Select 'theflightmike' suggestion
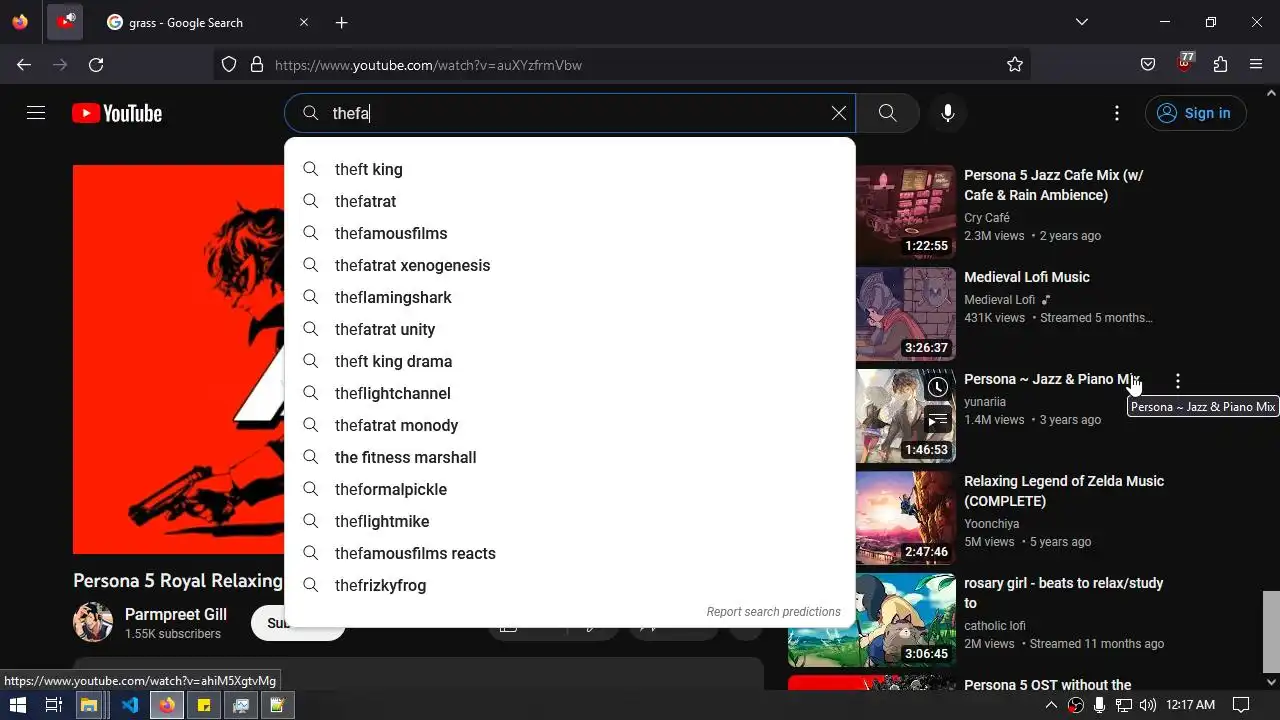The width and height of the screenshot is (1280, 720). (570, 521)
